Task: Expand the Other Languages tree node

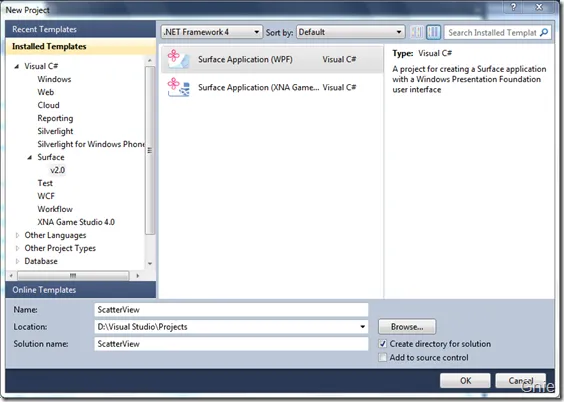Action: [x=17, y=235]
